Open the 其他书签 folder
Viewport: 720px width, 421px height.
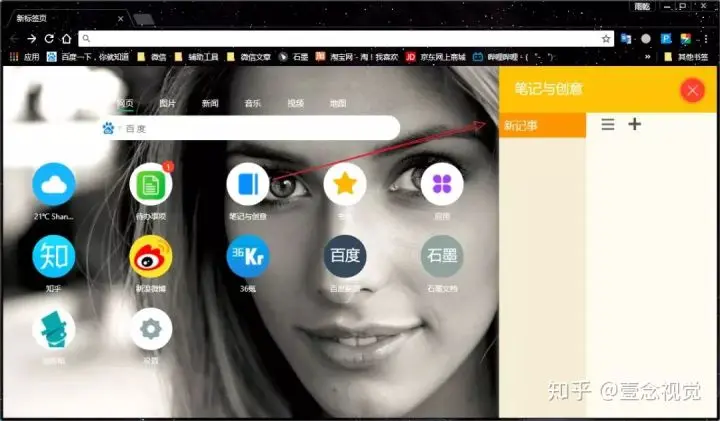(686, 57)
